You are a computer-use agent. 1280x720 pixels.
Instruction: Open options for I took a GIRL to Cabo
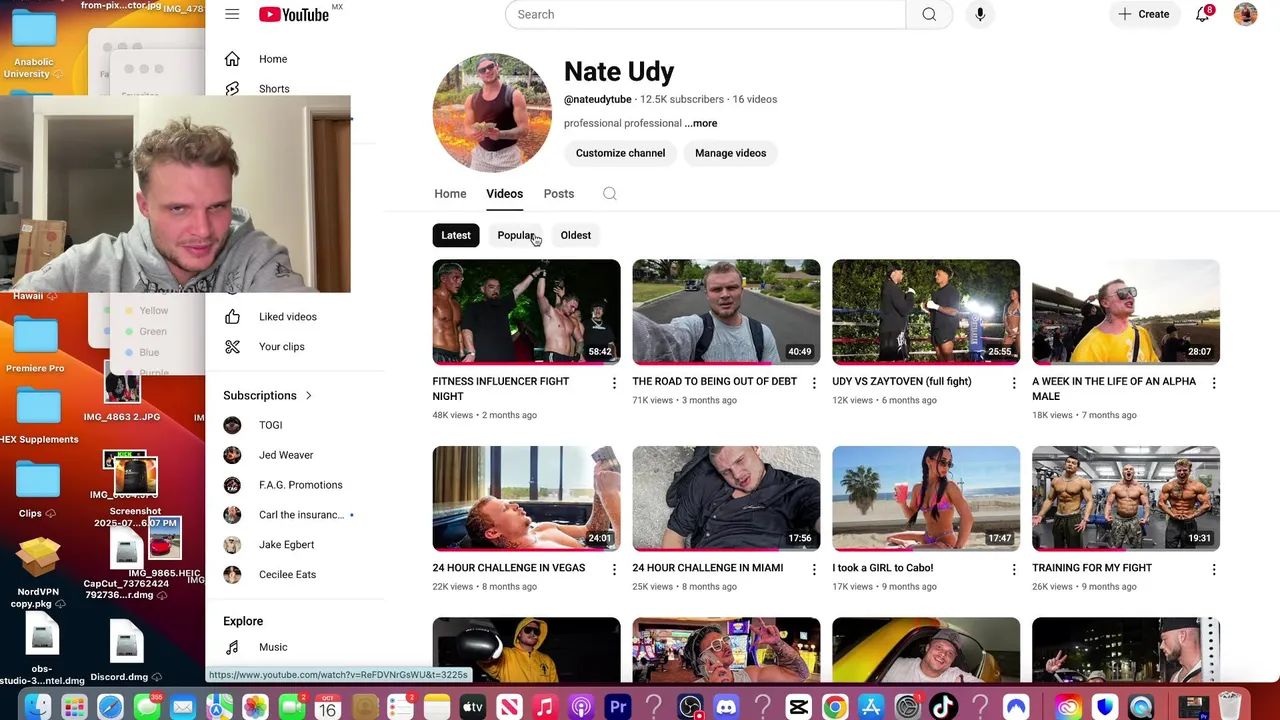(1014, 569)
